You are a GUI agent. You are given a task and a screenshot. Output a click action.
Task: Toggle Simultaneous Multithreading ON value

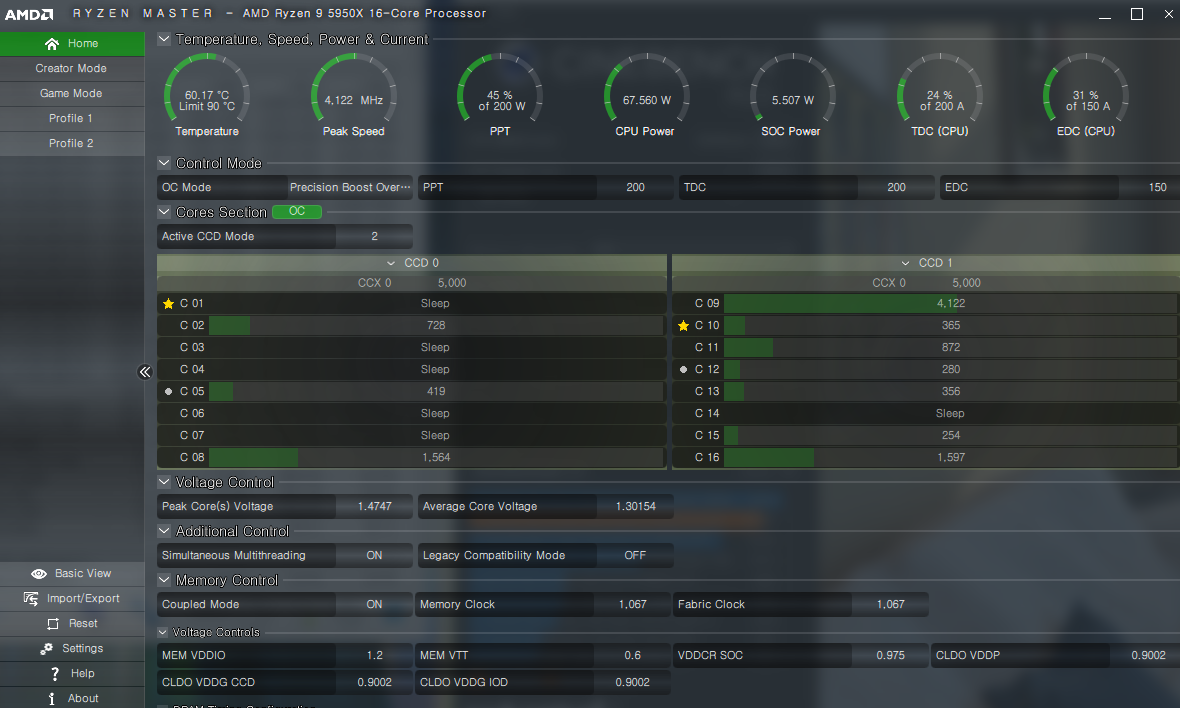tap(374, 555)
